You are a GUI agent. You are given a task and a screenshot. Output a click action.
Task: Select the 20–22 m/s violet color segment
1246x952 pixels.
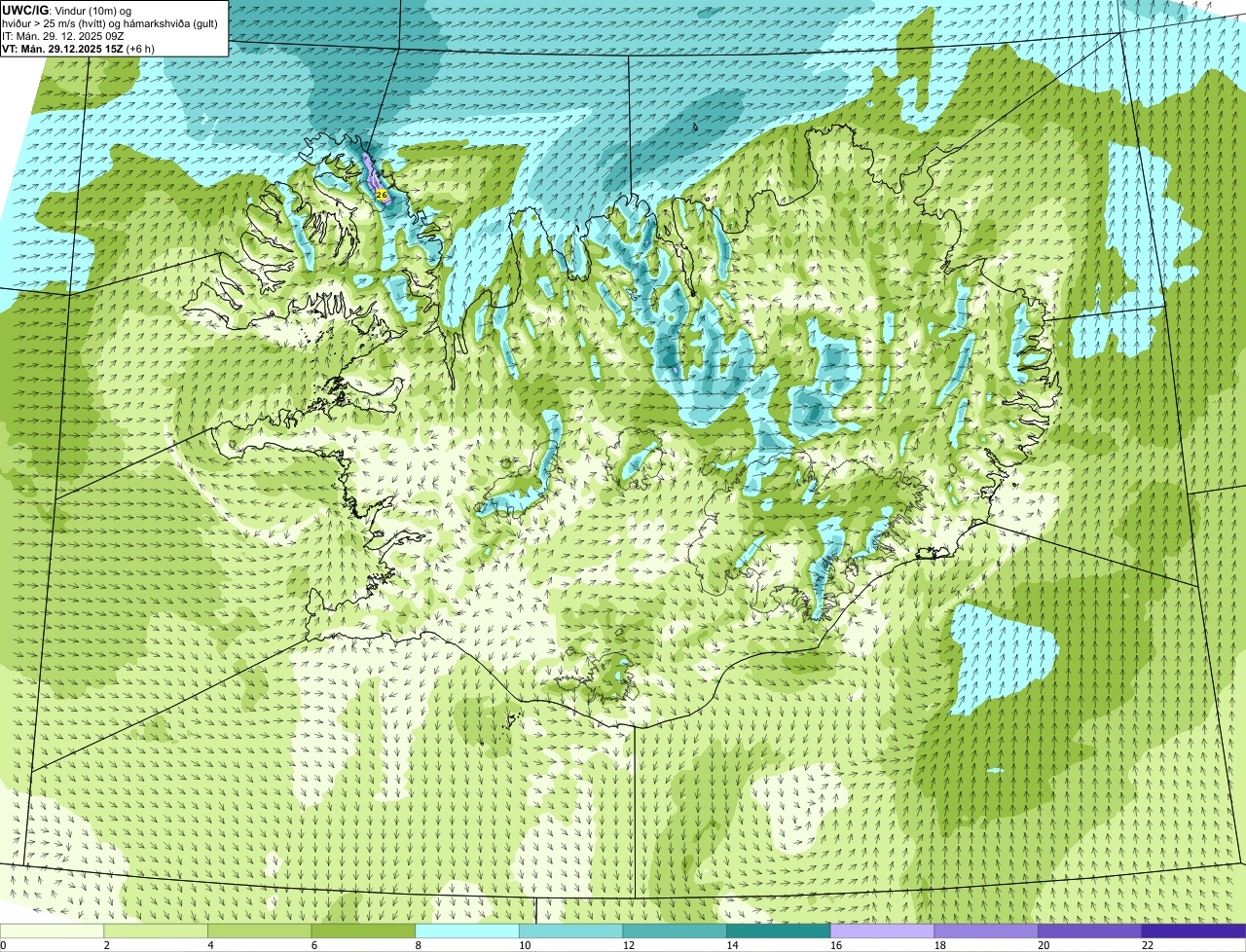coord(1090,931)
